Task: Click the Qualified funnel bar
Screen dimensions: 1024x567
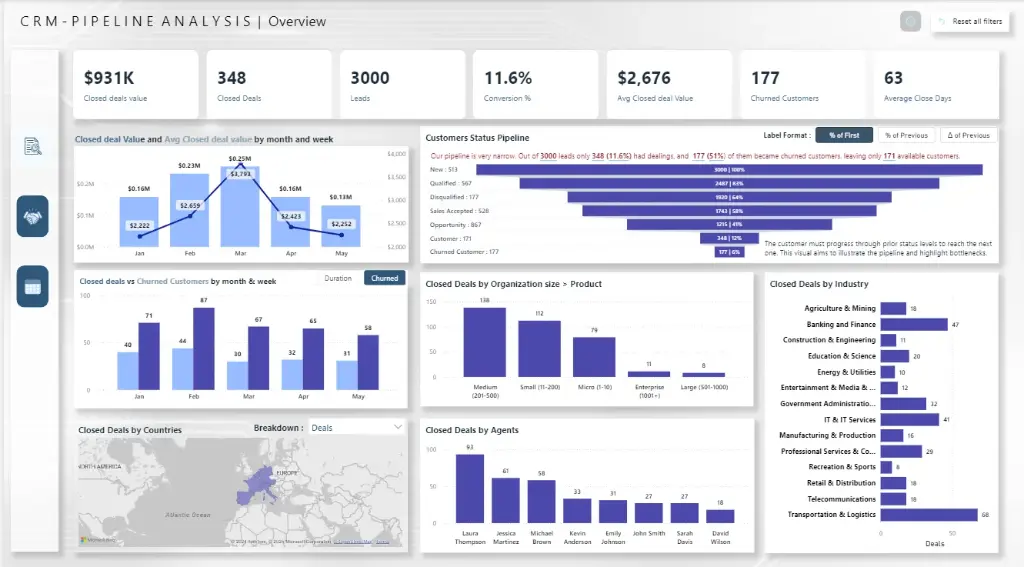Action: [729, 184]
